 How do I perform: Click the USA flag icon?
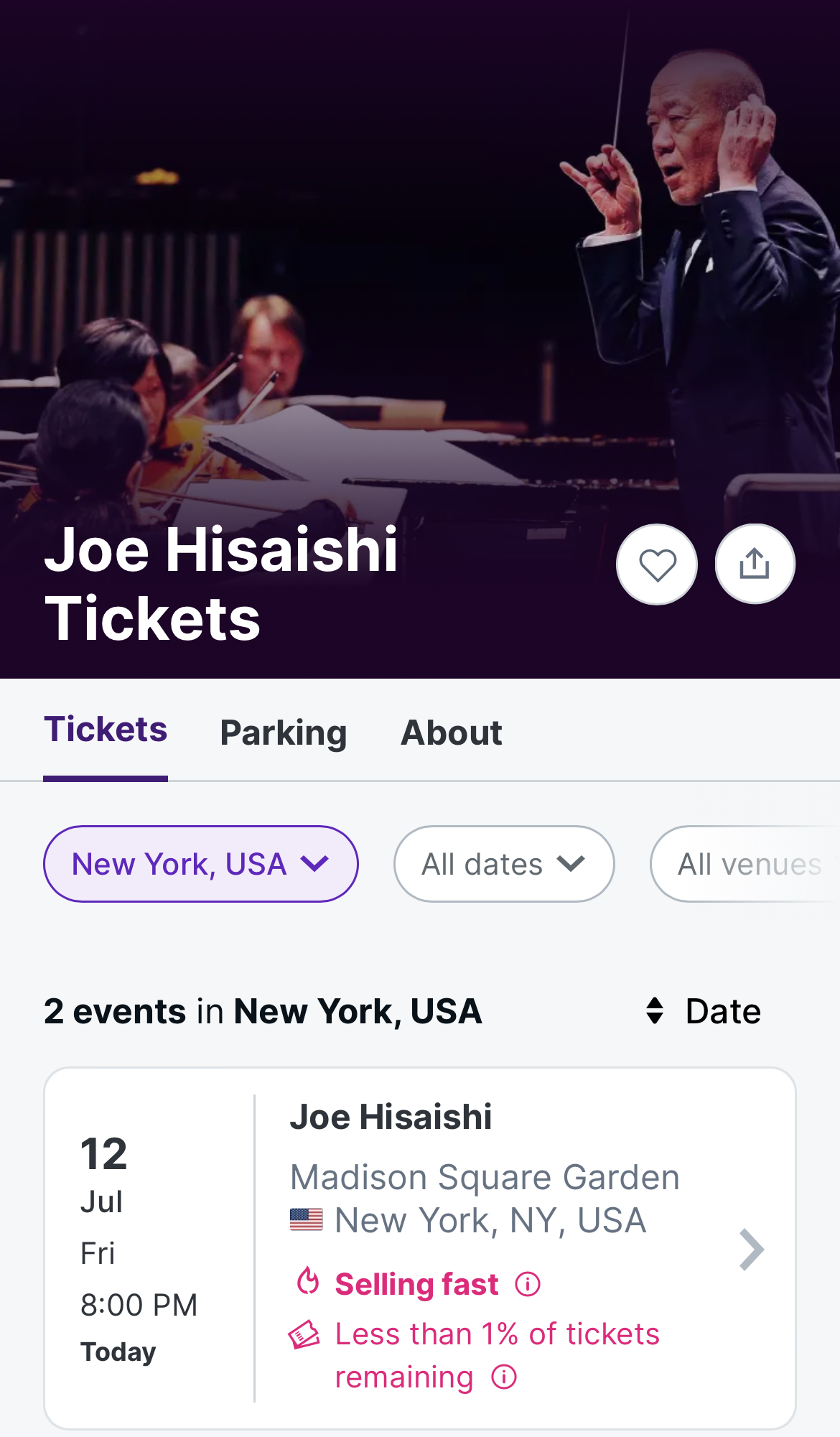(307, 1219)
